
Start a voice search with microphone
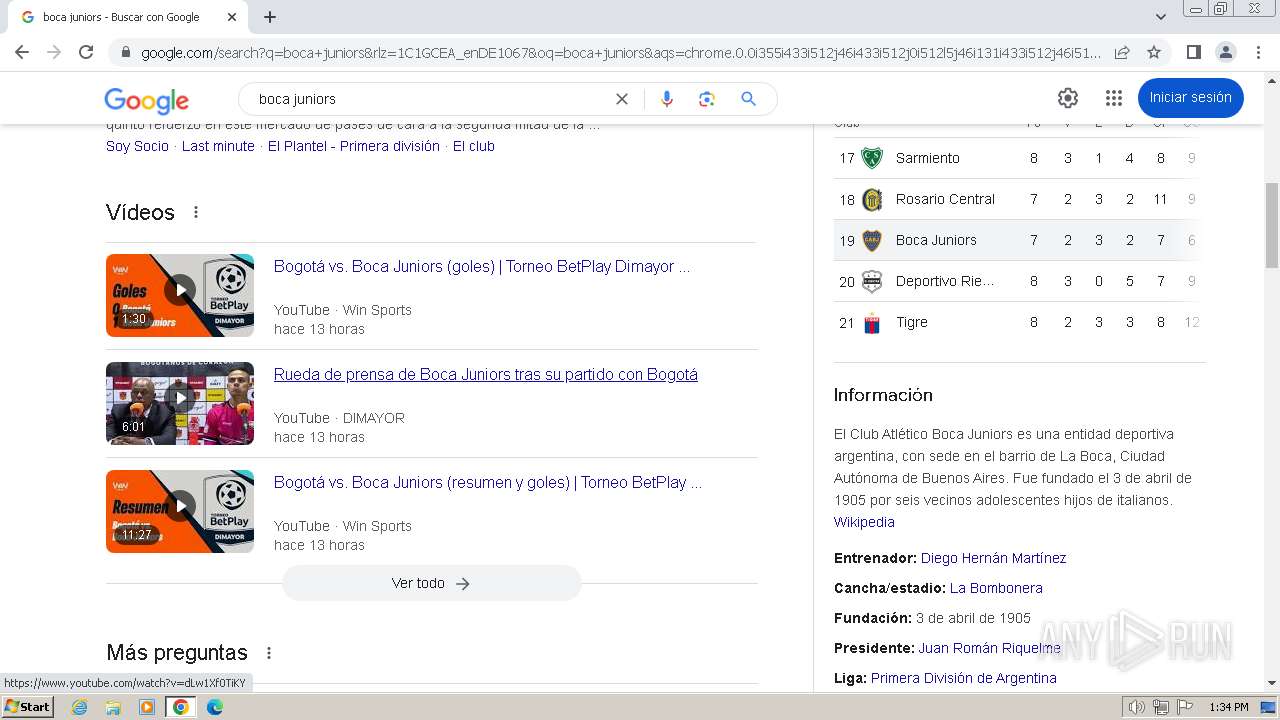[667, 99]
